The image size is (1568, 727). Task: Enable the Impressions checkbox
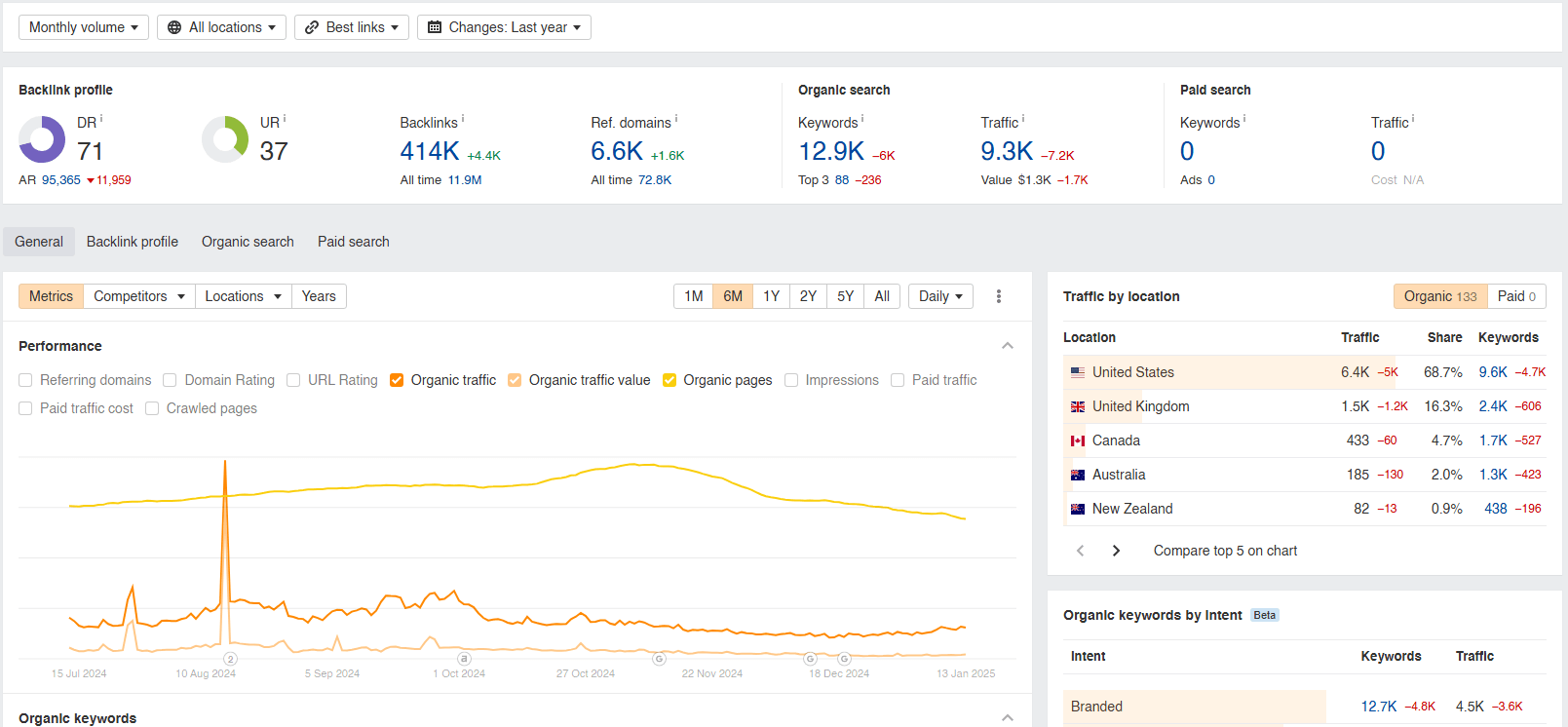pos(791,380)
